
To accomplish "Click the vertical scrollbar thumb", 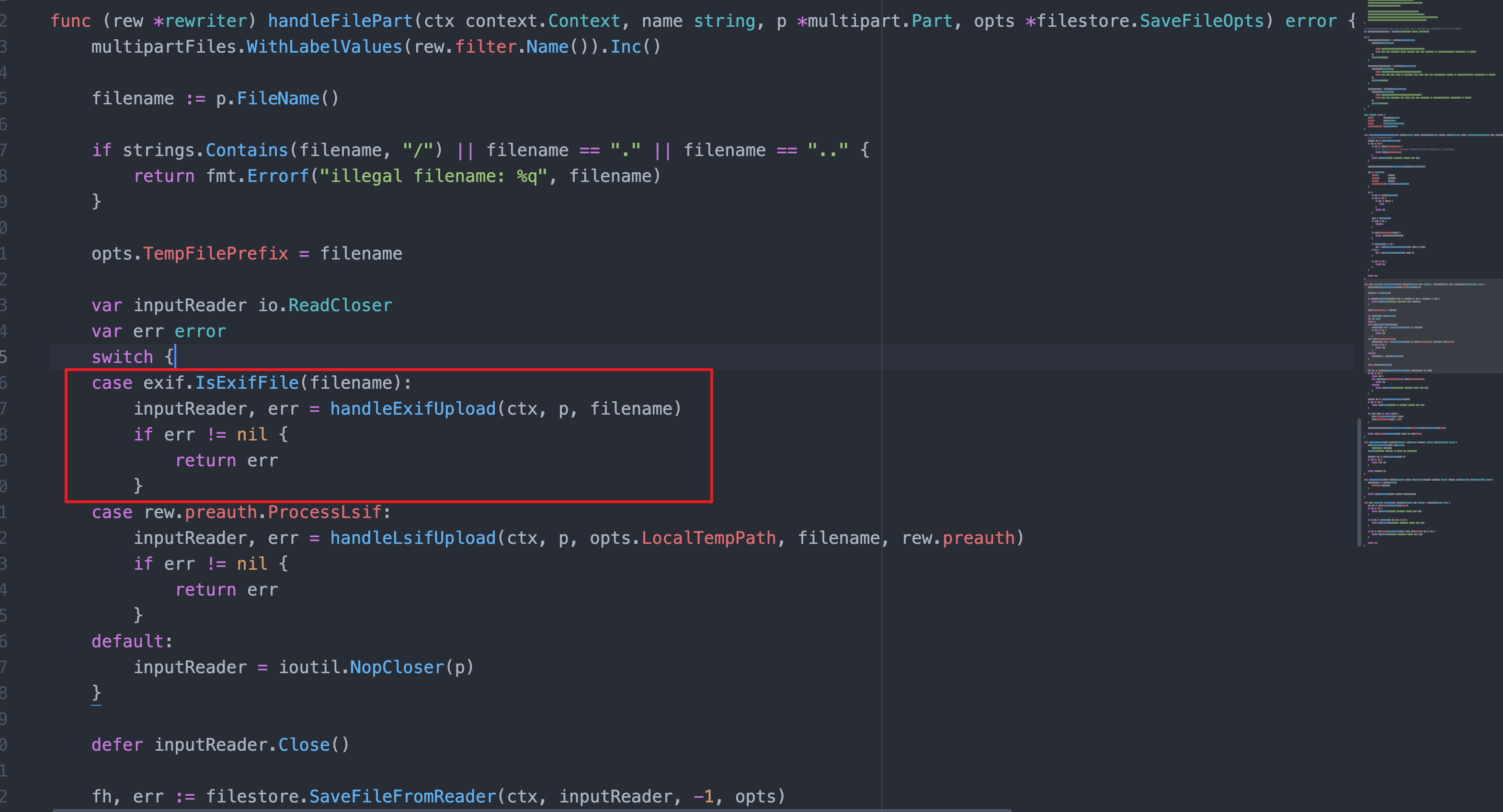I will 1359,483.
